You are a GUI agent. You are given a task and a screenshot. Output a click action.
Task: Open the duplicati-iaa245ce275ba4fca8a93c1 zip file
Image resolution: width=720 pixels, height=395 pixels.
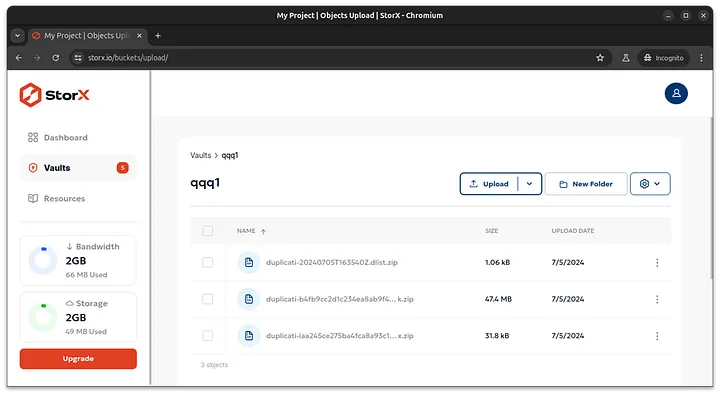pos(340,336)
